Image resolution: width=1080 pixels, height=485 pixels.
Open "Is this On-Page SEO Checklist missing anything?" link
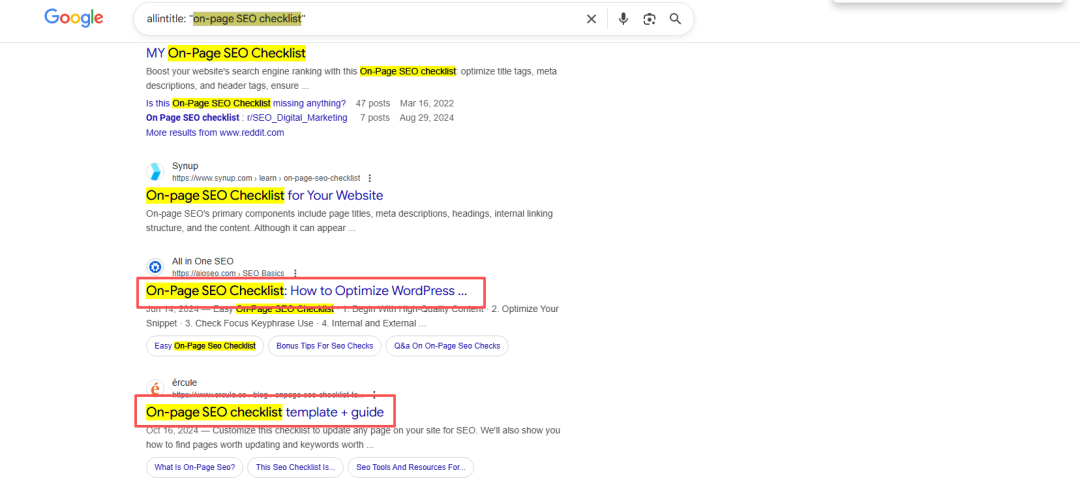246,103
